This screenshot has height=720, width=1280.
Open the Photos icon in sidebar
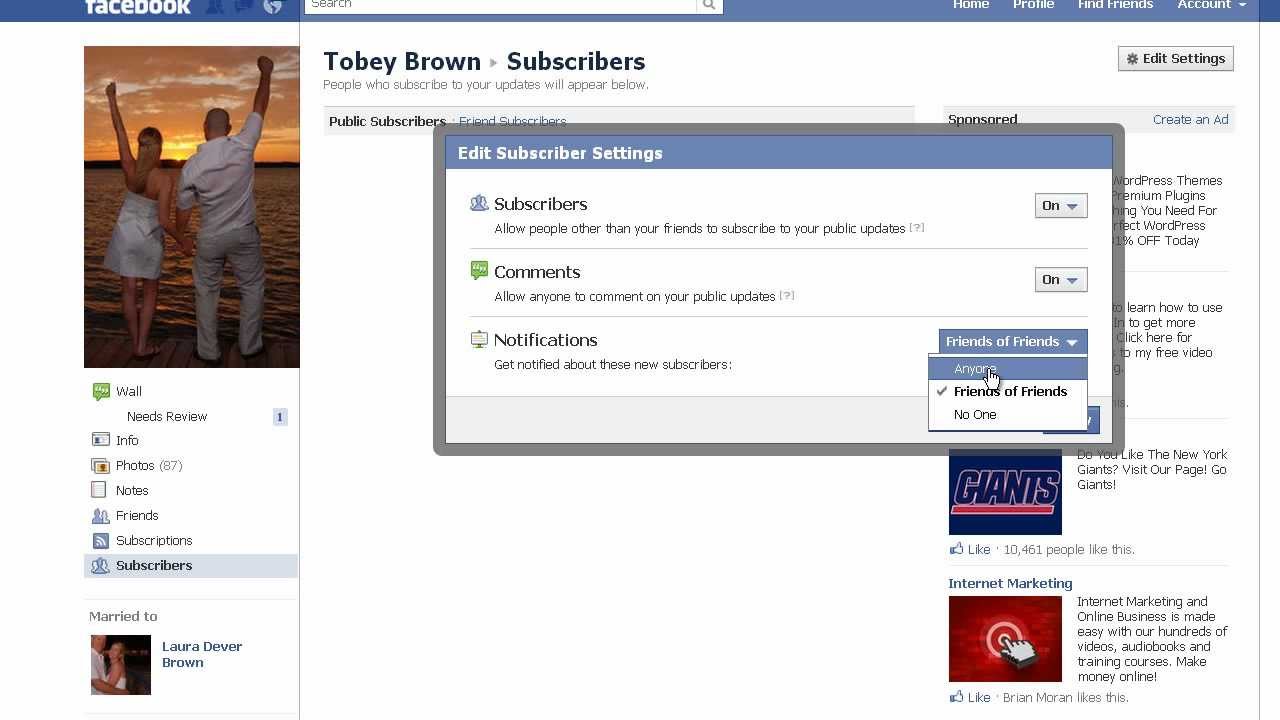(100, 466)
